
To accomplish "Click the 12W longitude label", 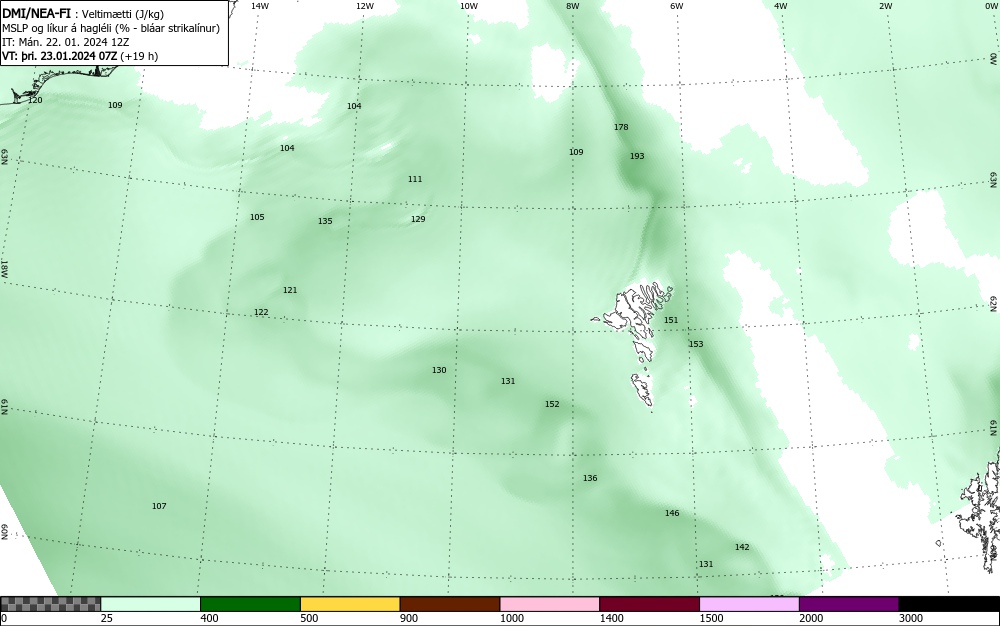I will pos(364,6).
